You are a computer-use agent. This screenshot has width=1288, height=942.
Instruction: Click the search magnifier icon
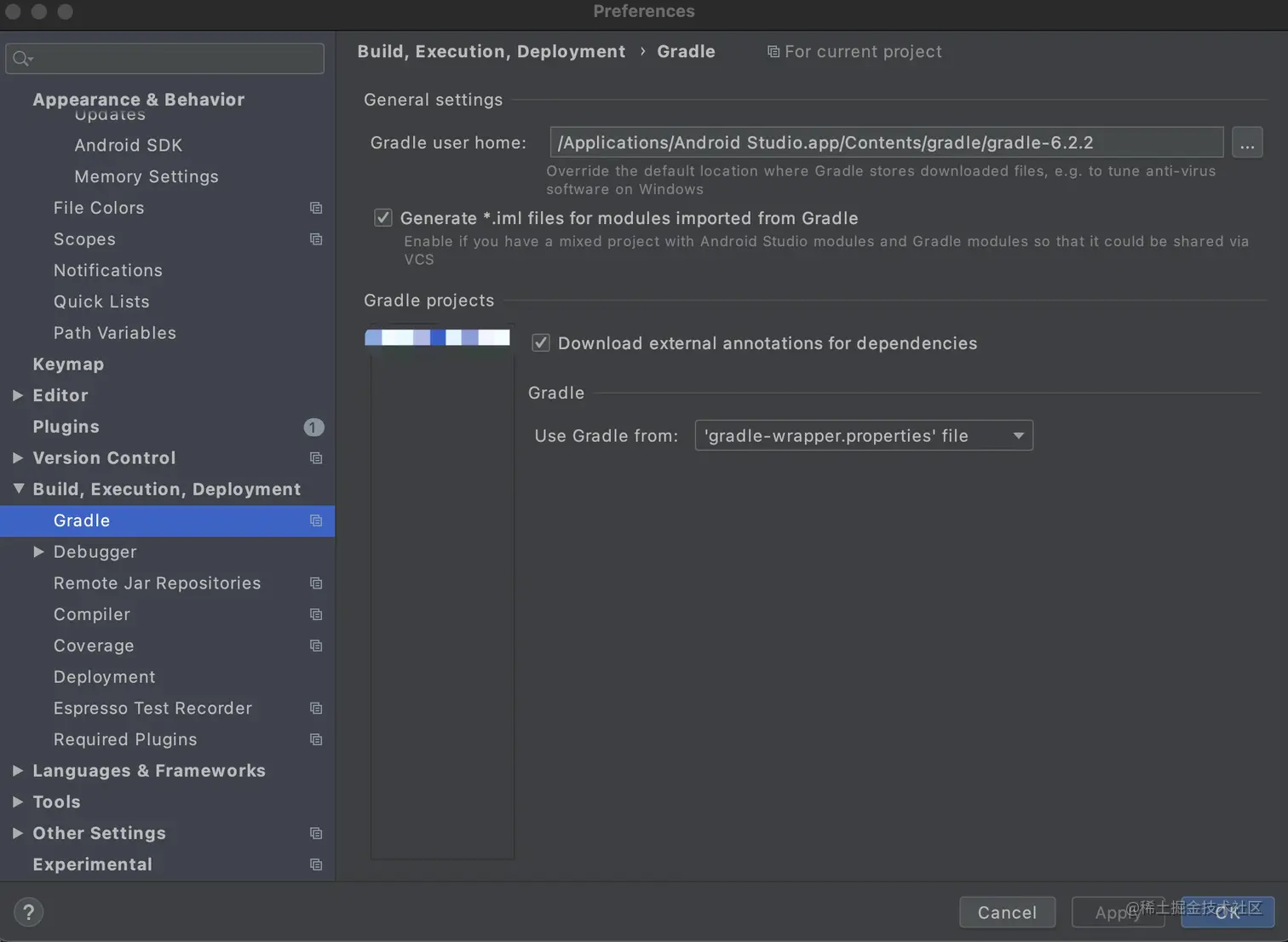click(x=22, y=58)
